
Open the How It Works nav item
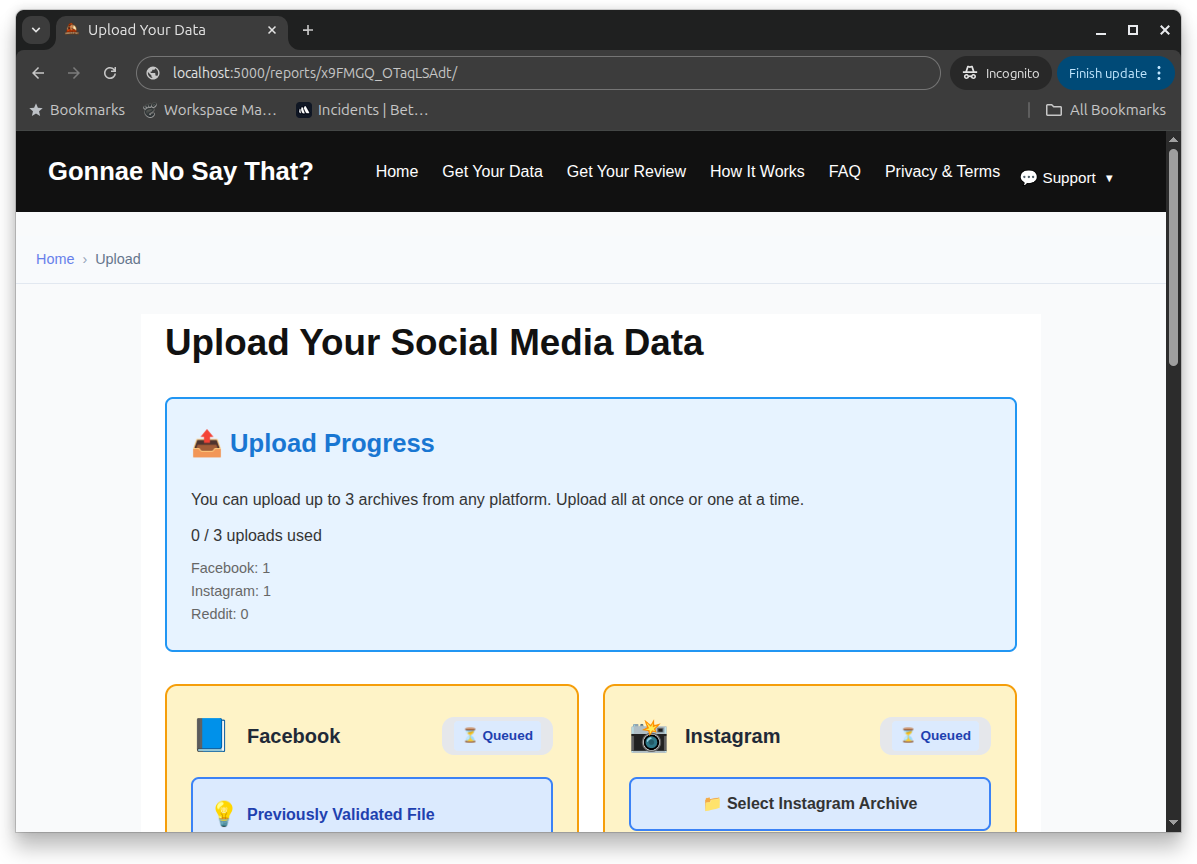click(x=757, y=172)
